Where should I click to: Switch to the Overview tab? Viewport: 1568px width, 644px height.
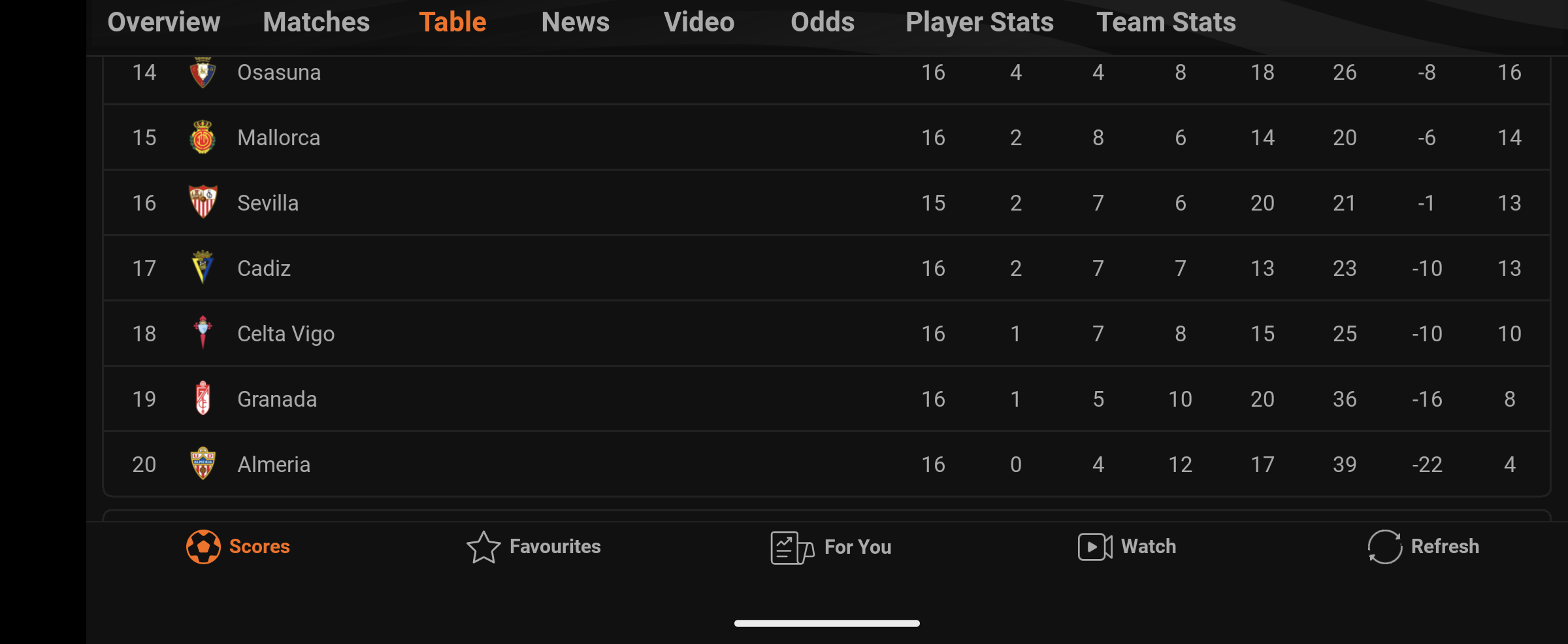pos(163,22)
